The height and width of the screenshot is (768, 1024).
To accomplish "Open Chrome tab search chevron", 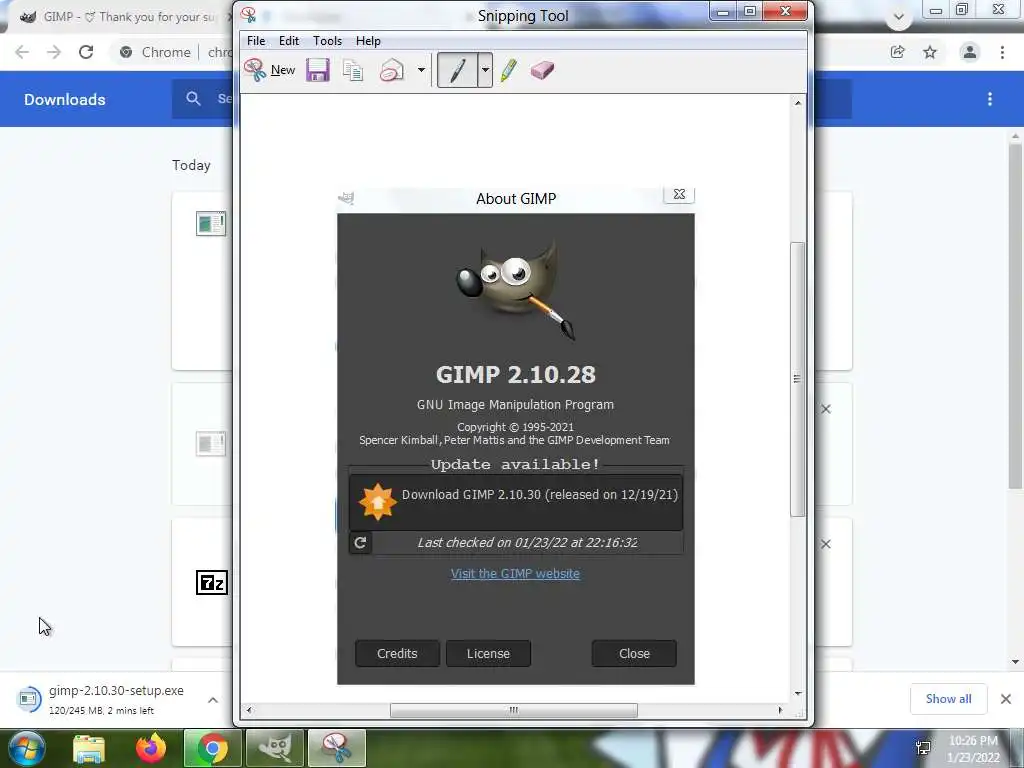I will click(899, 17).
